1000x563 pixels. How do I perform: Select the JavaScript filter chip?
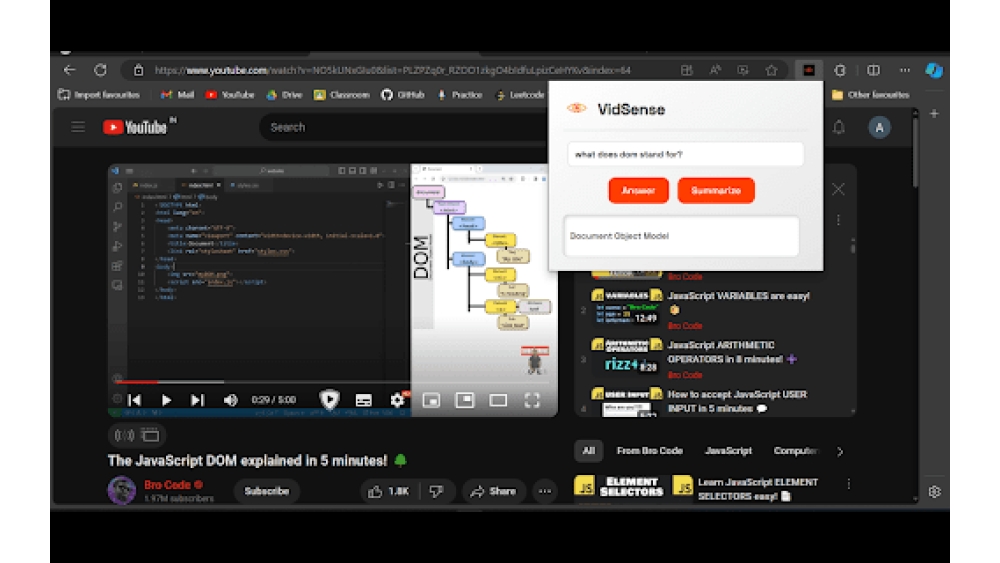[728, 451]
